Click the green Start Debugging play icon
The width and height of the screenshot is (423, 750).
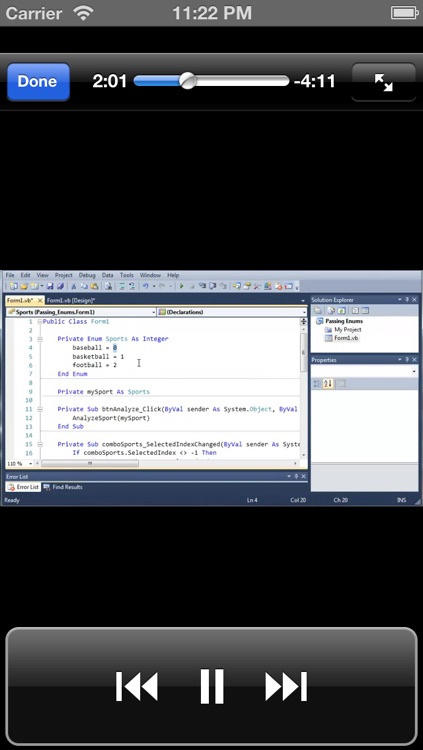click(x=182, y=286)
